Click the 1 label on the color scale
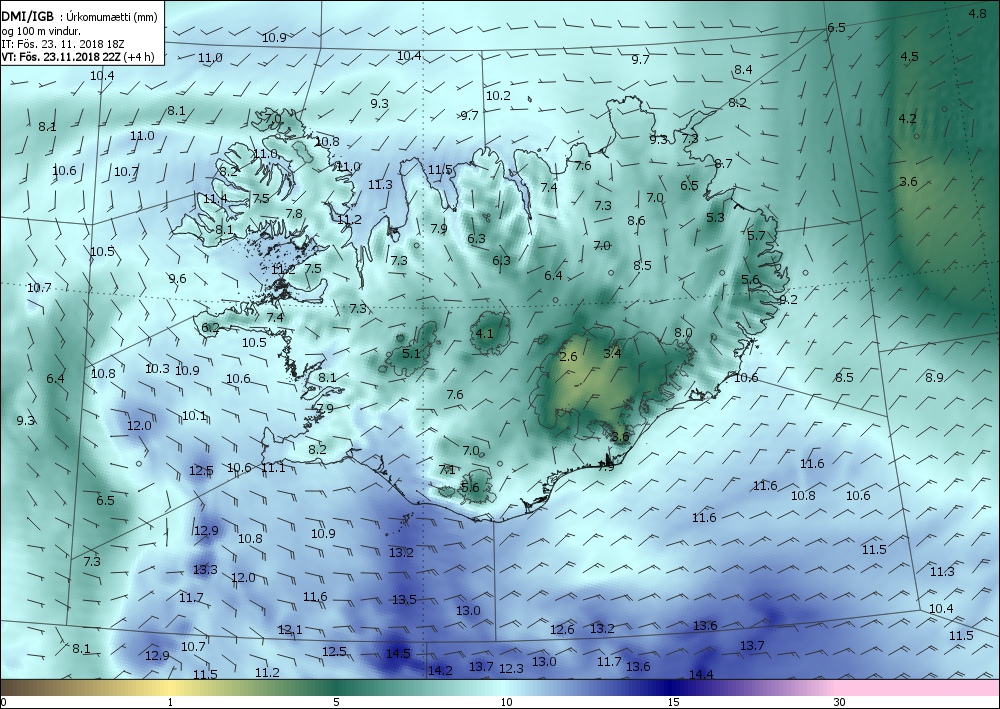Screen dimensions: 1000x709 coord(170,702)
